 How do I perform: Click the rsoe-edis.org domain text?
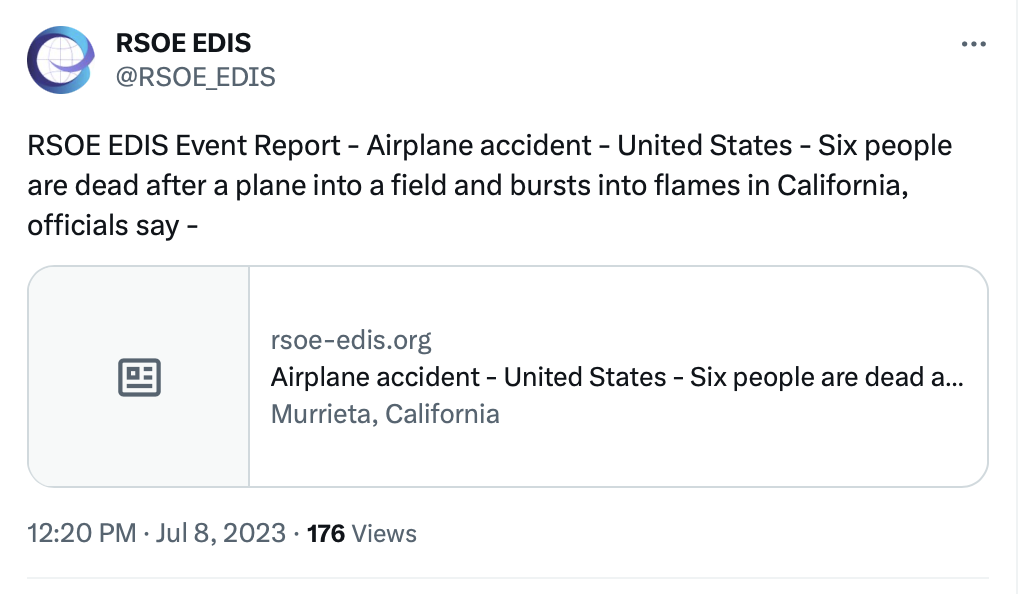(x=351, y=340)
